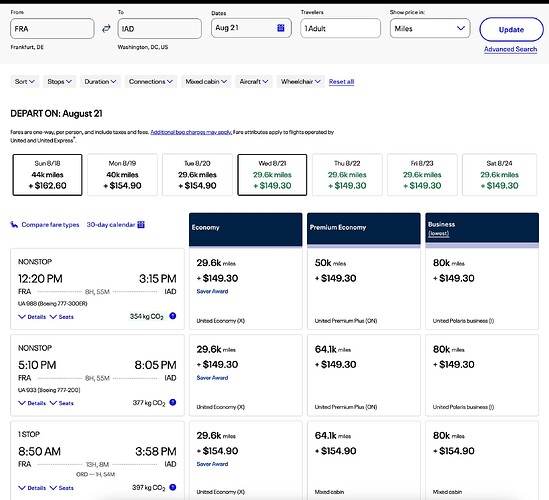The height and width of the screenshot is (500, 549).
Task: Show CO2 info for 377 kg flight
Action: (173, 402)
